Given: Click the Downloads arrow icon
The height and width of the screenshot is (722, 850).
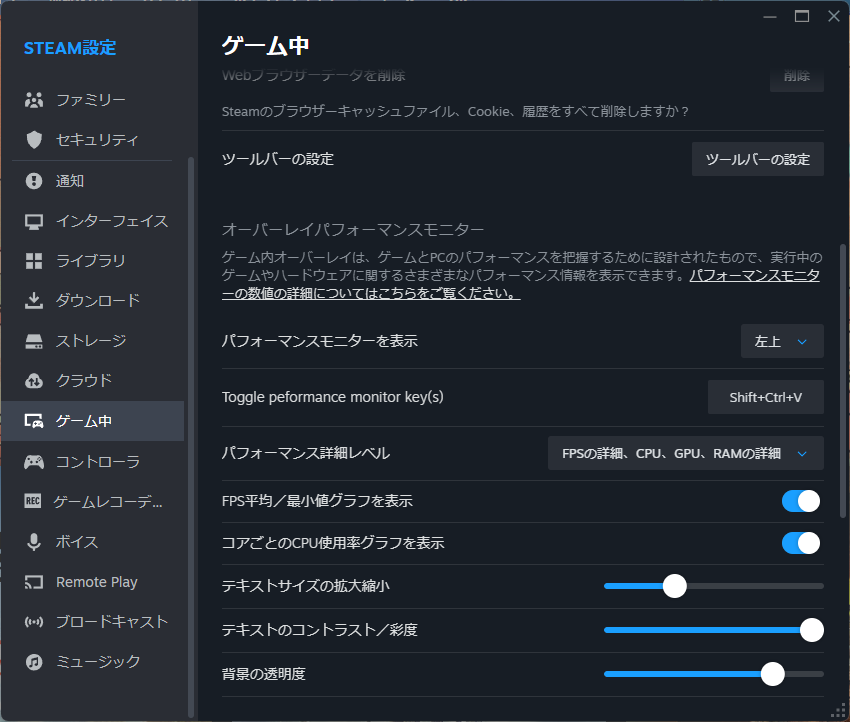Looking at the screenshot, I should pos(34,300).
